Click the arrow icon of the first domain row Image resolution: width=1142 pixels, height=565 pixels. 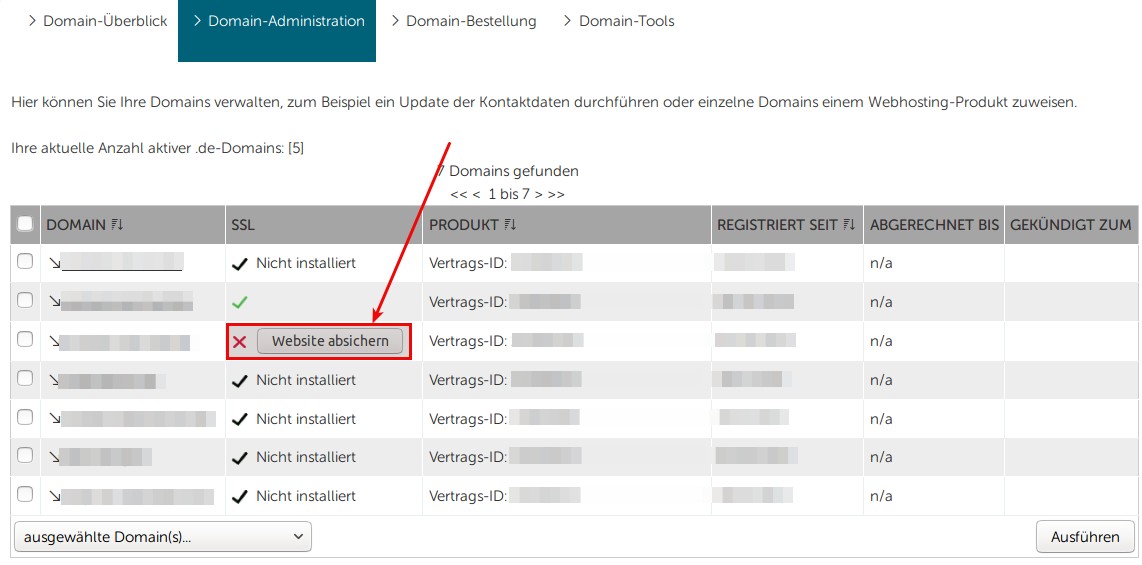click(55, 263)
